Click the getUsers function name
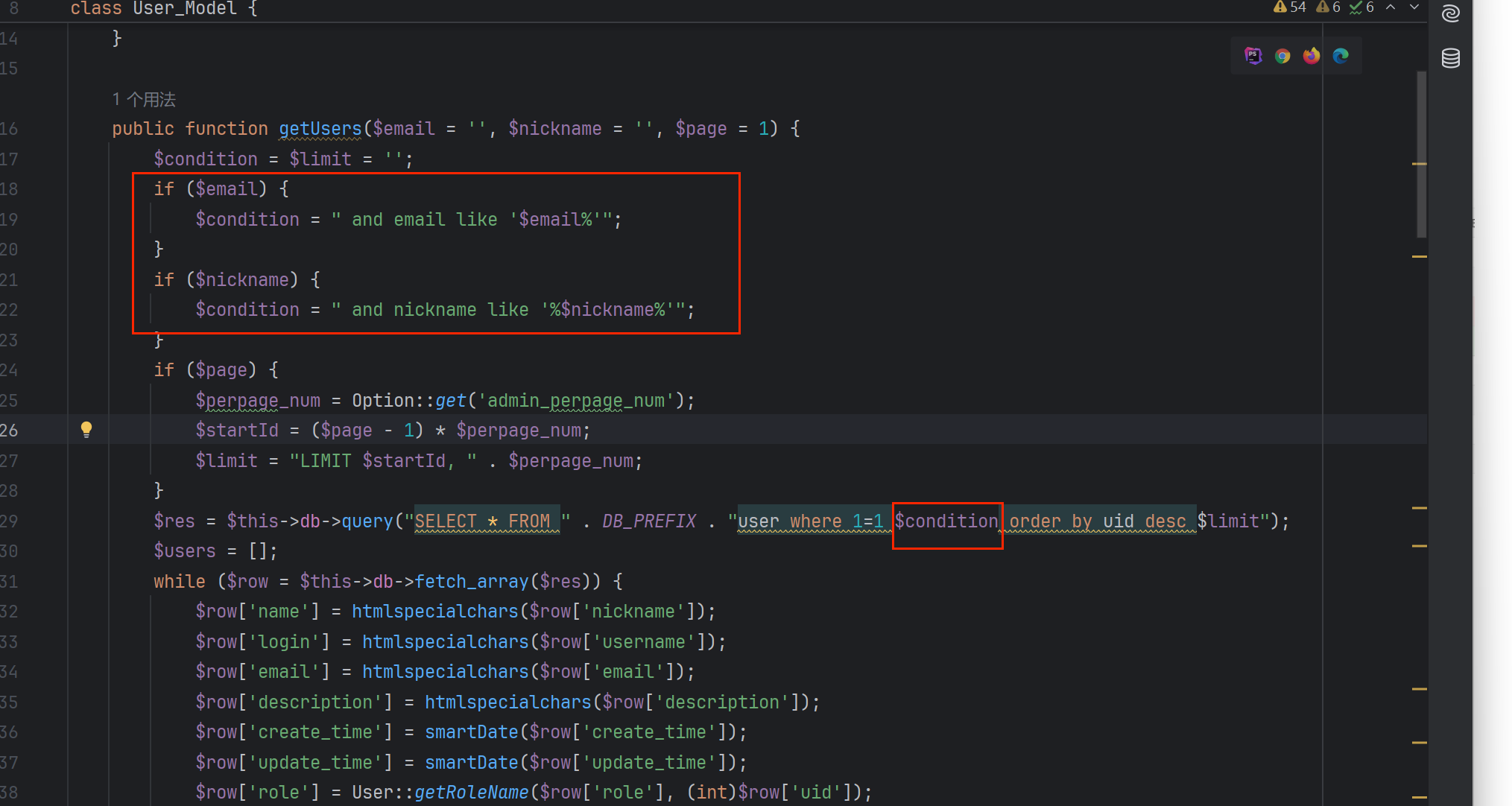 [320, 129]
